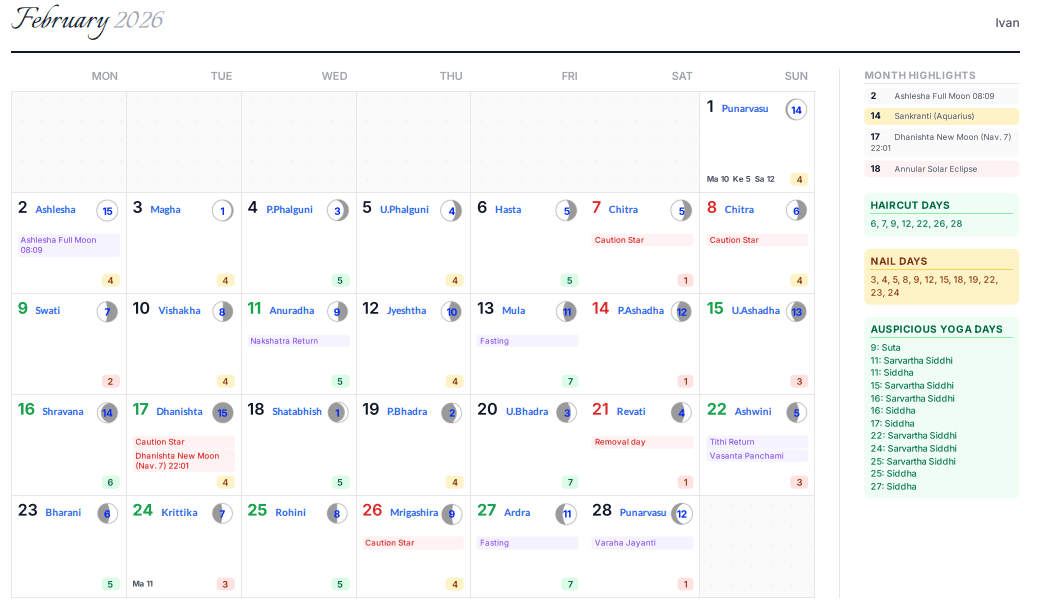This screenshot has width=1039, height=612.
Task: Click the moon badge next to Mula on February 13
Action: [566, 312]
